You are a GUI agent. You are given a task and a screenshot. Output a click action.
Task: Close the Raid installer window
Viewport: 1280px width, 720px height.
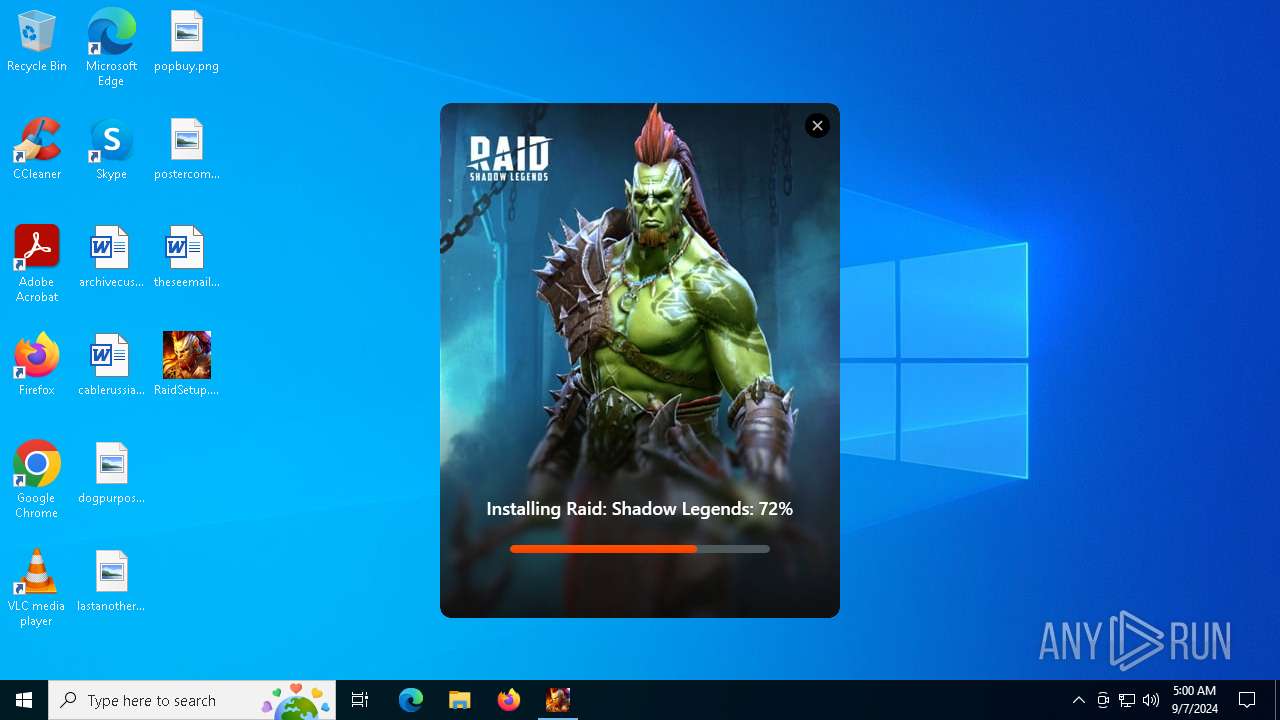tap(817, 125)
